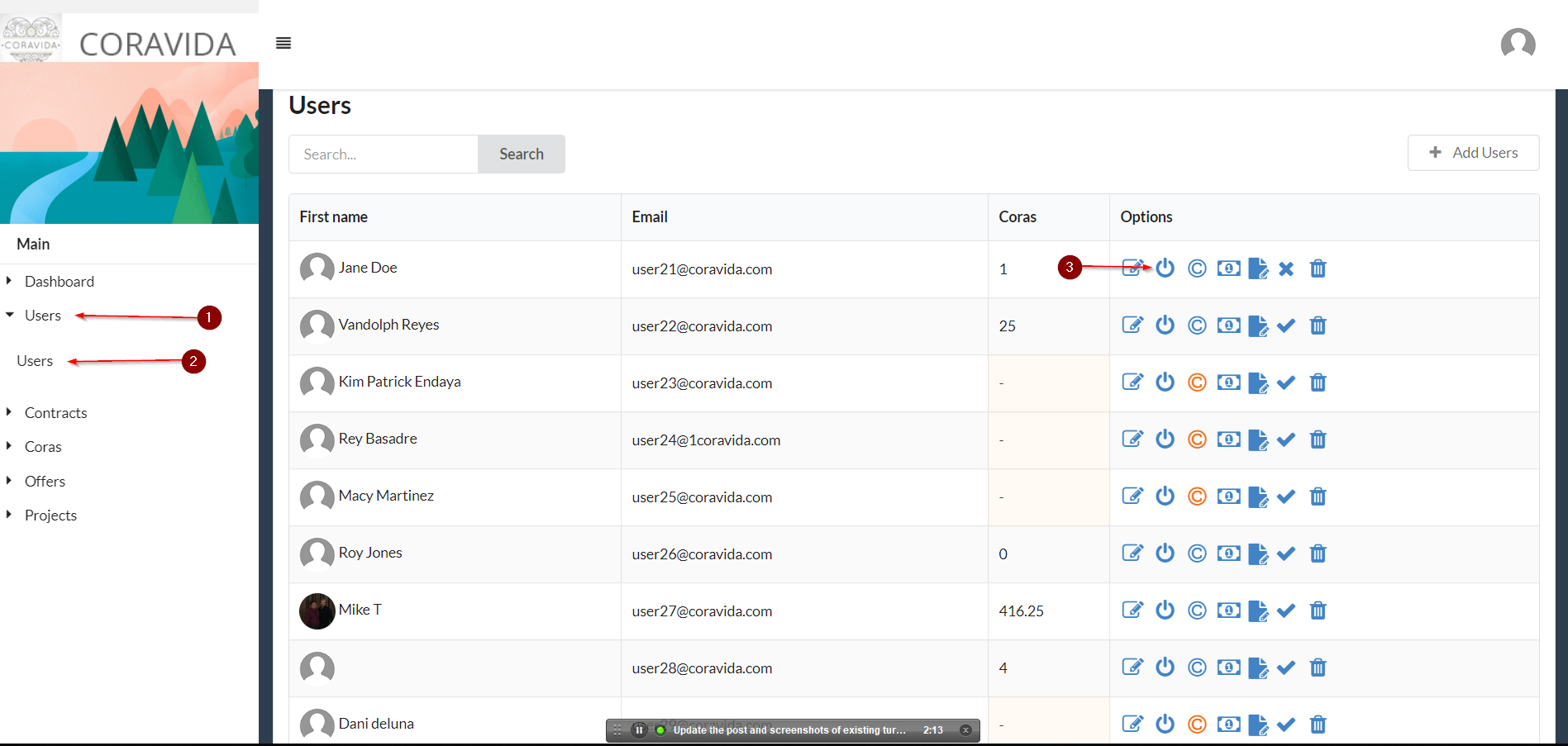Expand the Dashboard menu in sidebar
1568x746 pixels.
coord(59,282)
